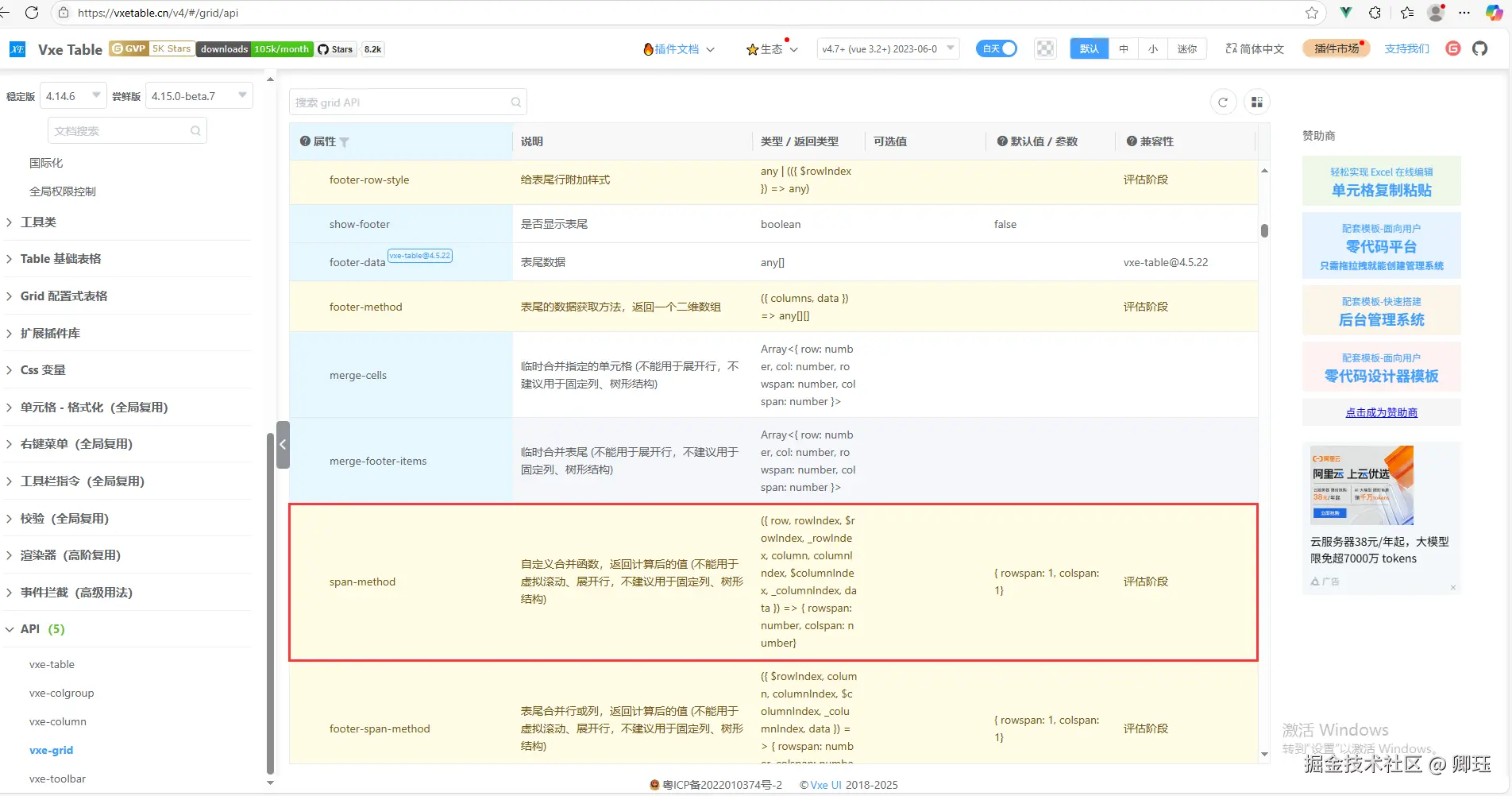Click the help icon beside 属性 header
1512x796 pixels.
(305, 141)
